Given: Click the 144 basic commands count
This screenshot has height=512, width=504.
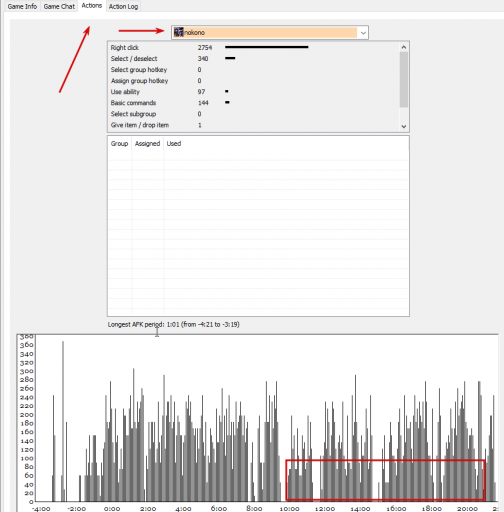Looking at the screenshot, I should 203,103.
